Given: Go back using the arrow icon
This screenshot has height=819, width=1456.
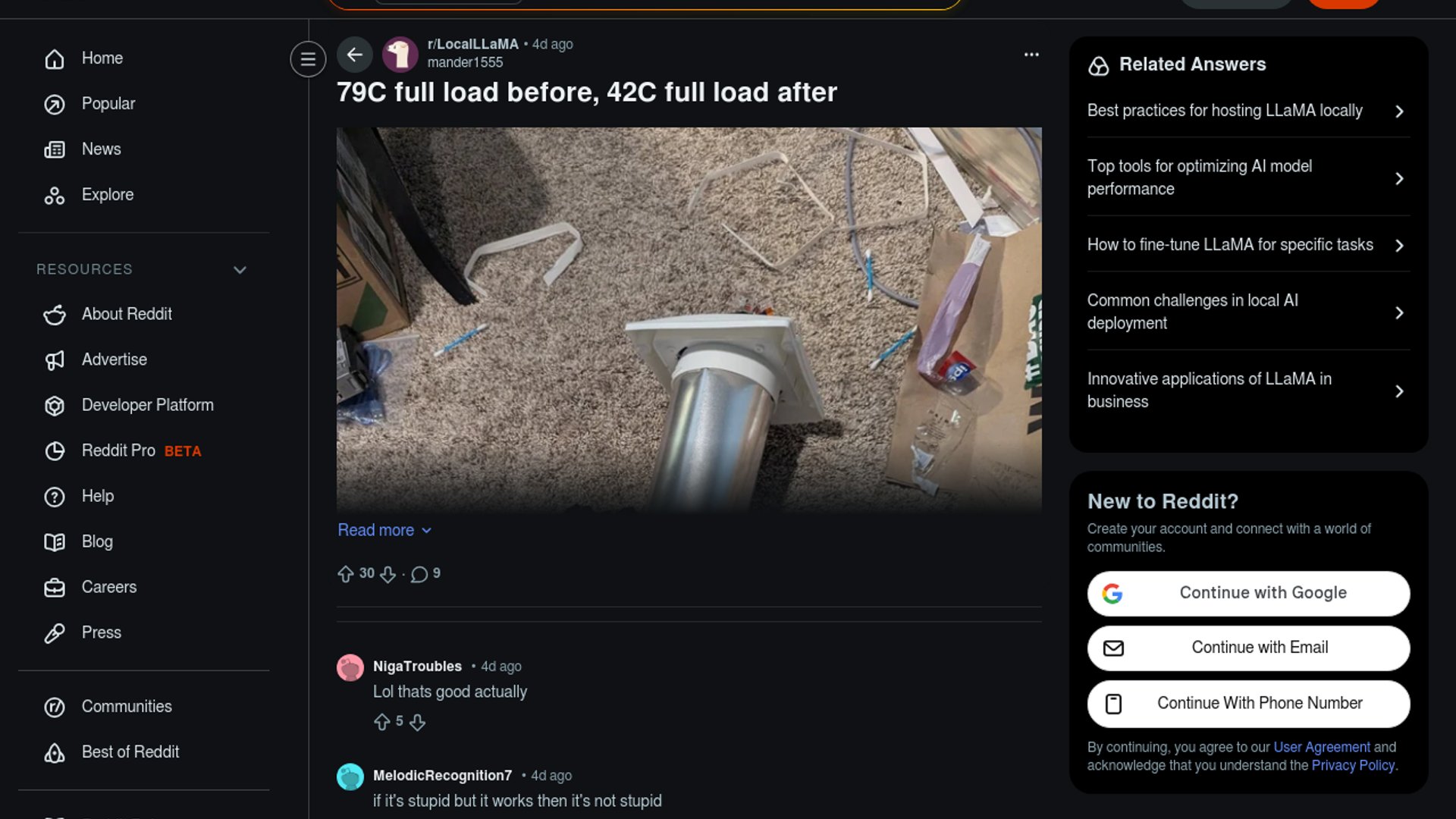Looking at the screenshot, I should pyautogui.click(x=355, y=55).
